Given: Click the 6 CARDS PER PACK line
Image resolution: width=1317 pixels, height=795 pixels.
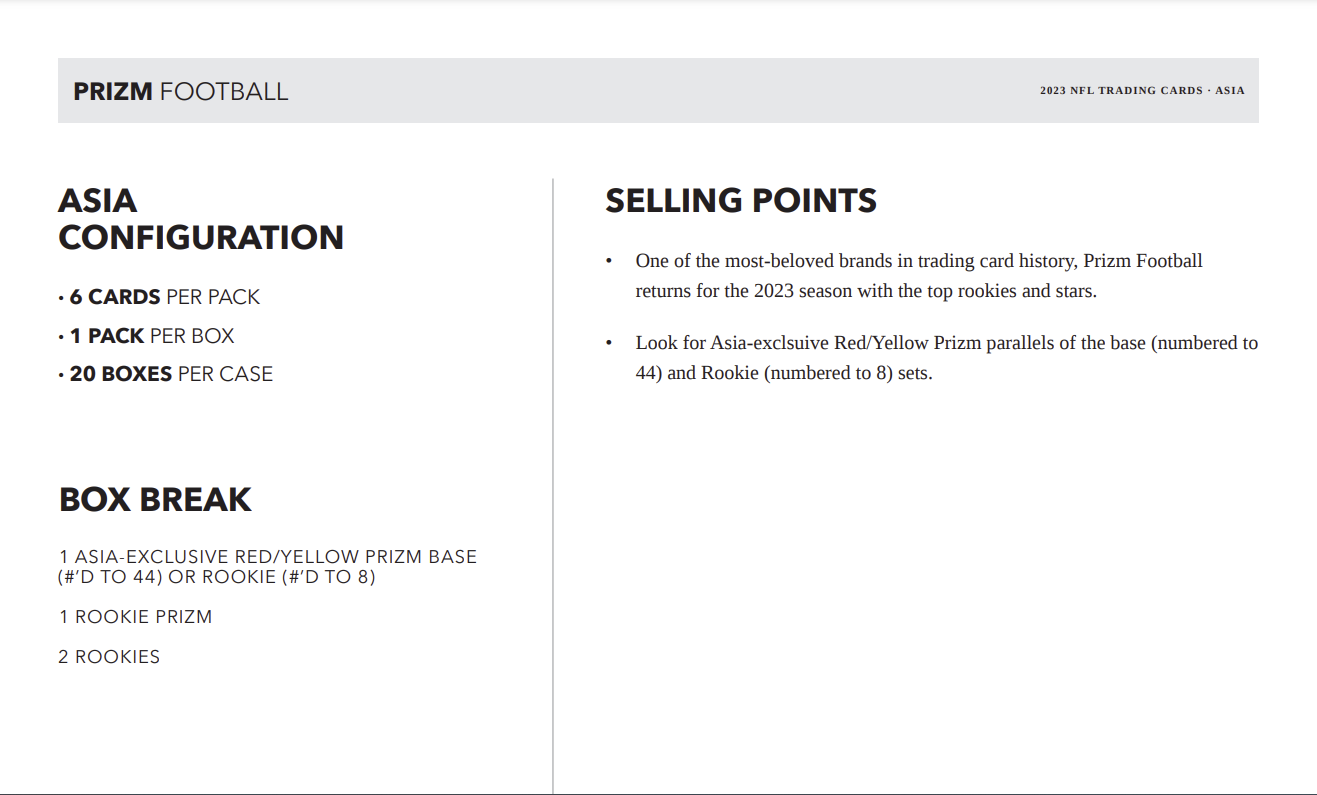Looking at the screenshot, I should [x=164, y=297].
